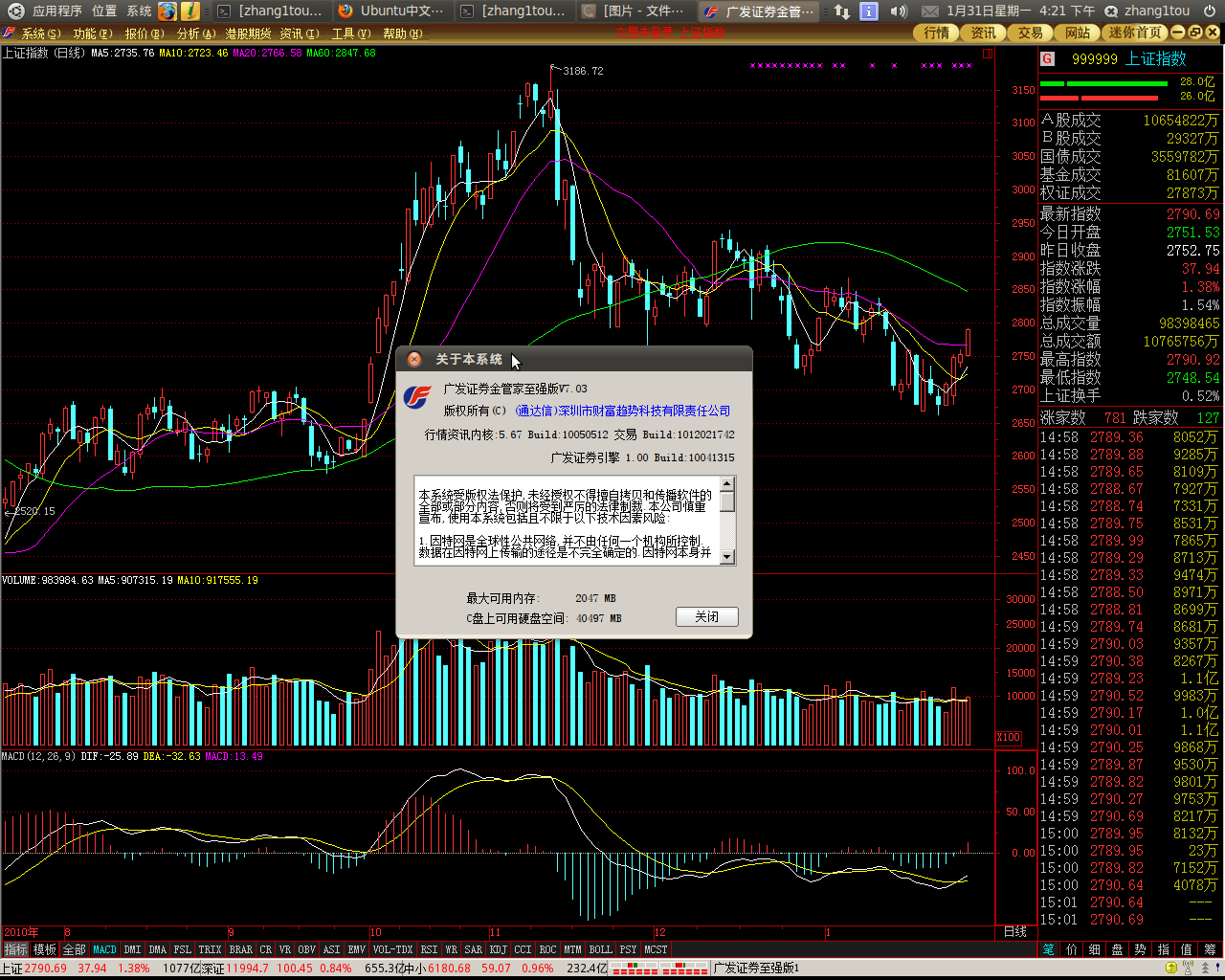Image resolution: width=1225 pixels, height=980 pixels.
Task: Click the 日线 period label under chart
Action: coord(1014,932)
